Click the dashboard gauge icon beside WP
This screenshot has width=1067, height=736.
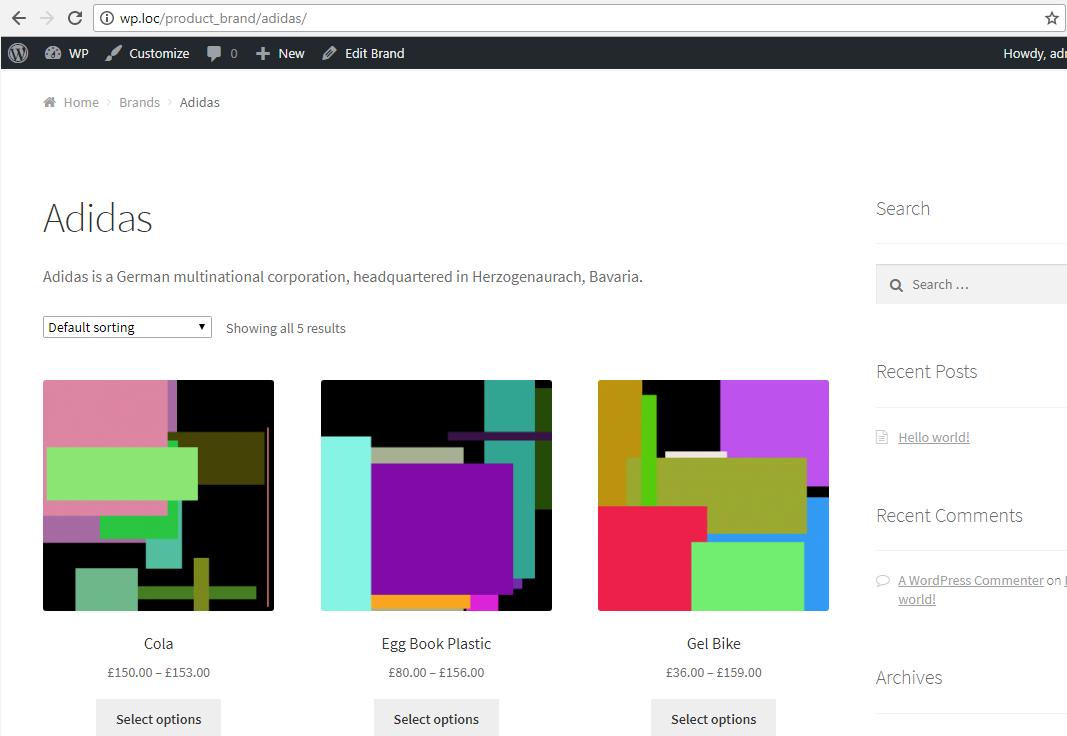(x=52, y=53)
